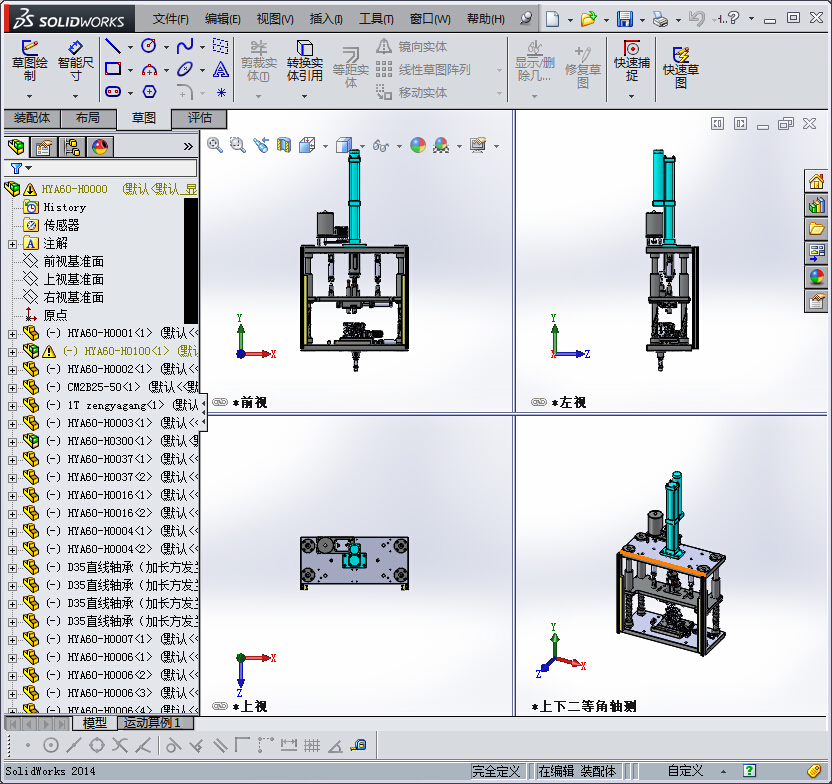This screenshot has height=784, width=832.
Task: Open the SolidWorks Resources home icon
Action: [817, 181]
